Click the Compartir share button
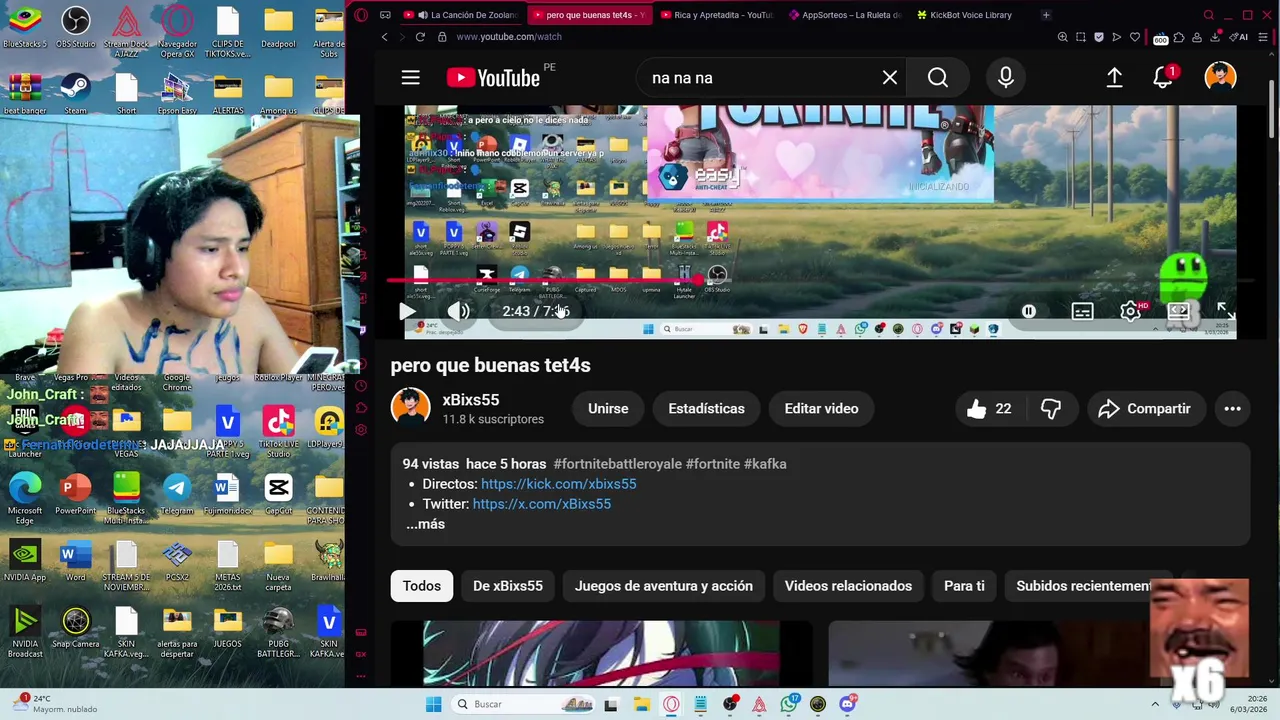The height and width of the screenshot is (720, 1280). click(x=1144, y=408)
